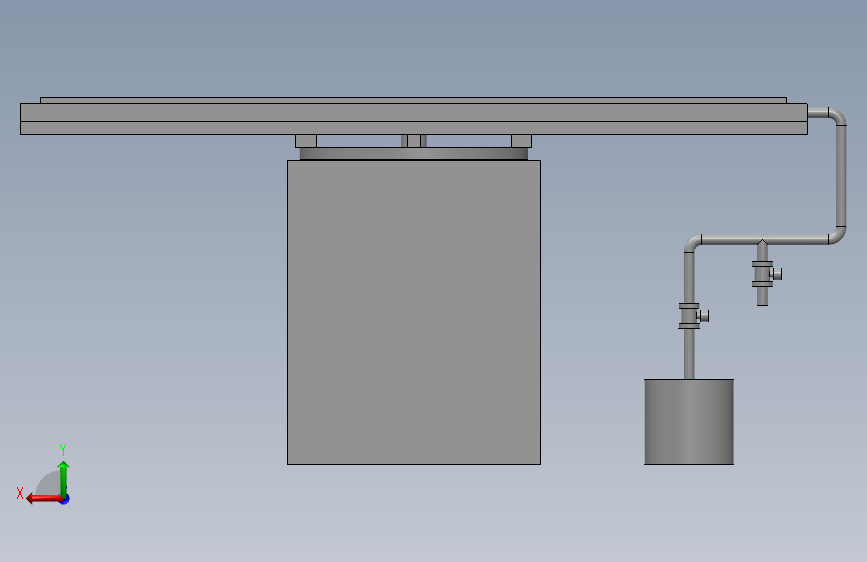Screen dimensions: 867x562
Task: Select the horizontal pipe between the two elbows
Action: point(765,240)
